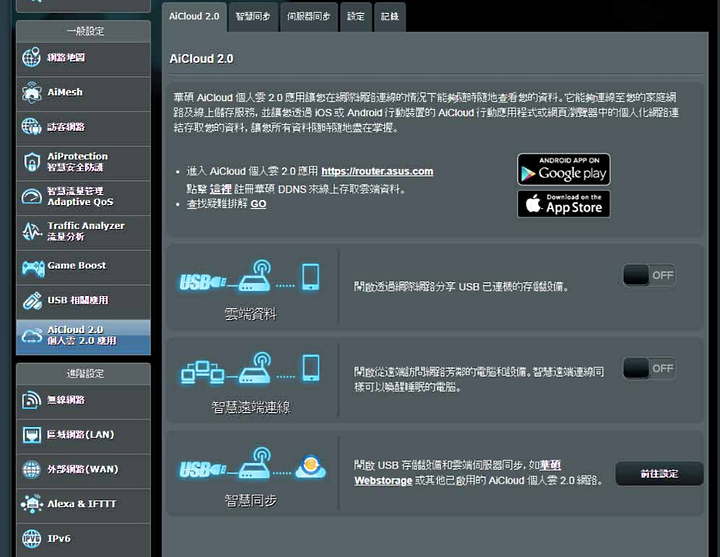Click the Traffic Analyzer 流量分析 label
Image resolution: width=720 pixels, height=557 pixels.
(86, 231)
